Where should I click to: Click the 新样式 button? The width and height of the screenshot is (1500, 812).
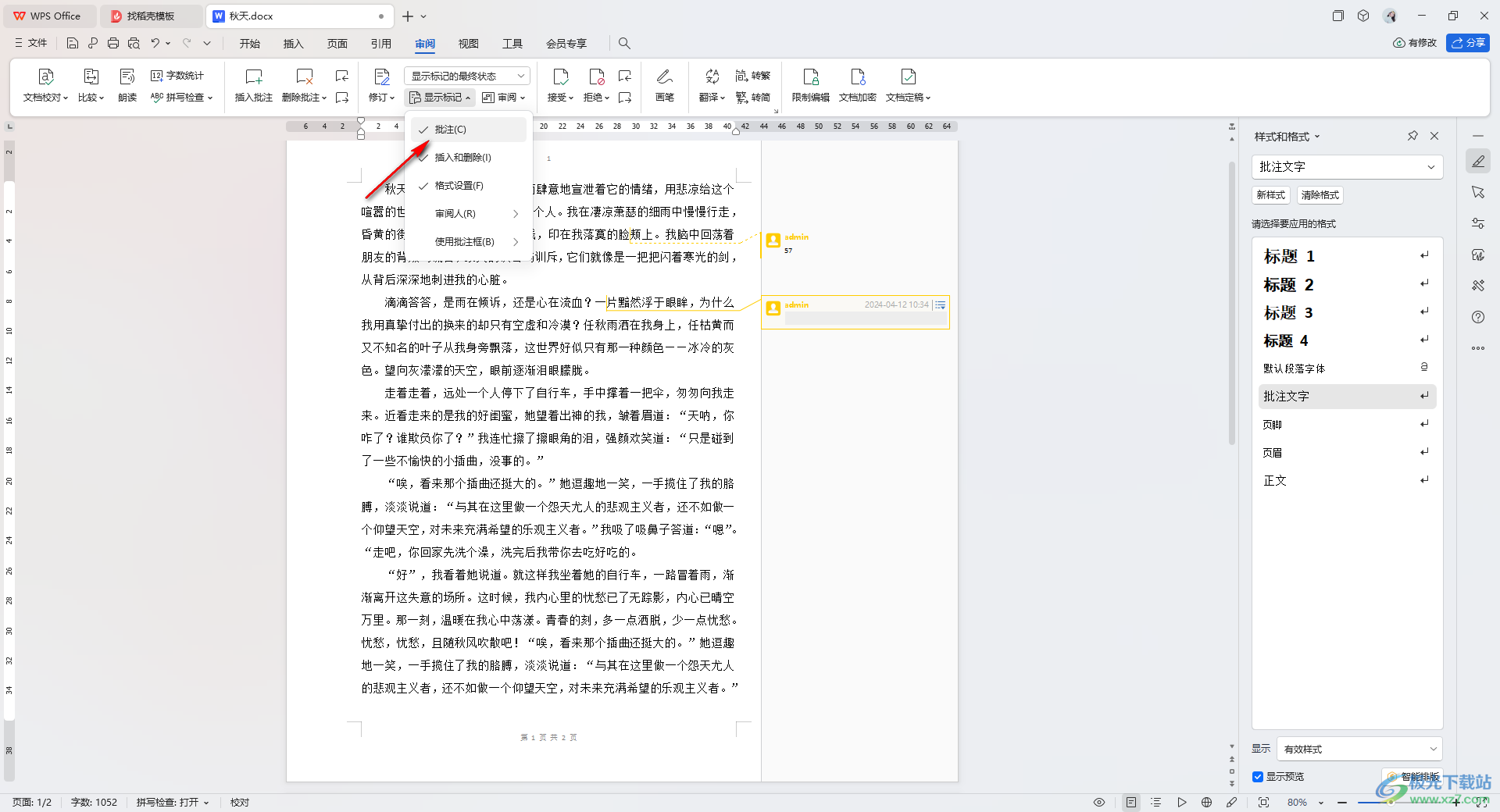click(x=1271, y=195)
